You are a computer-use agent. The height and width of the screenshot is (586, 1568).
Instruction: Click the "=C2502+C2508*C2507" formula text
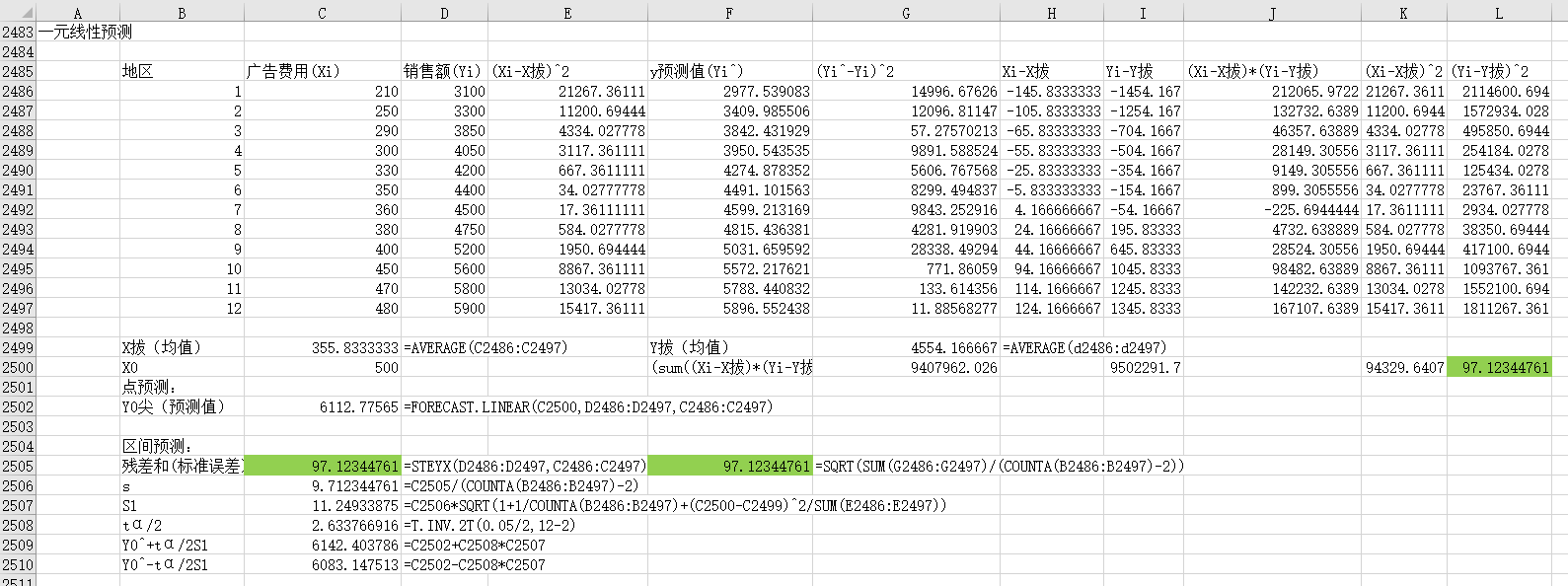click(x=475, y=545)
